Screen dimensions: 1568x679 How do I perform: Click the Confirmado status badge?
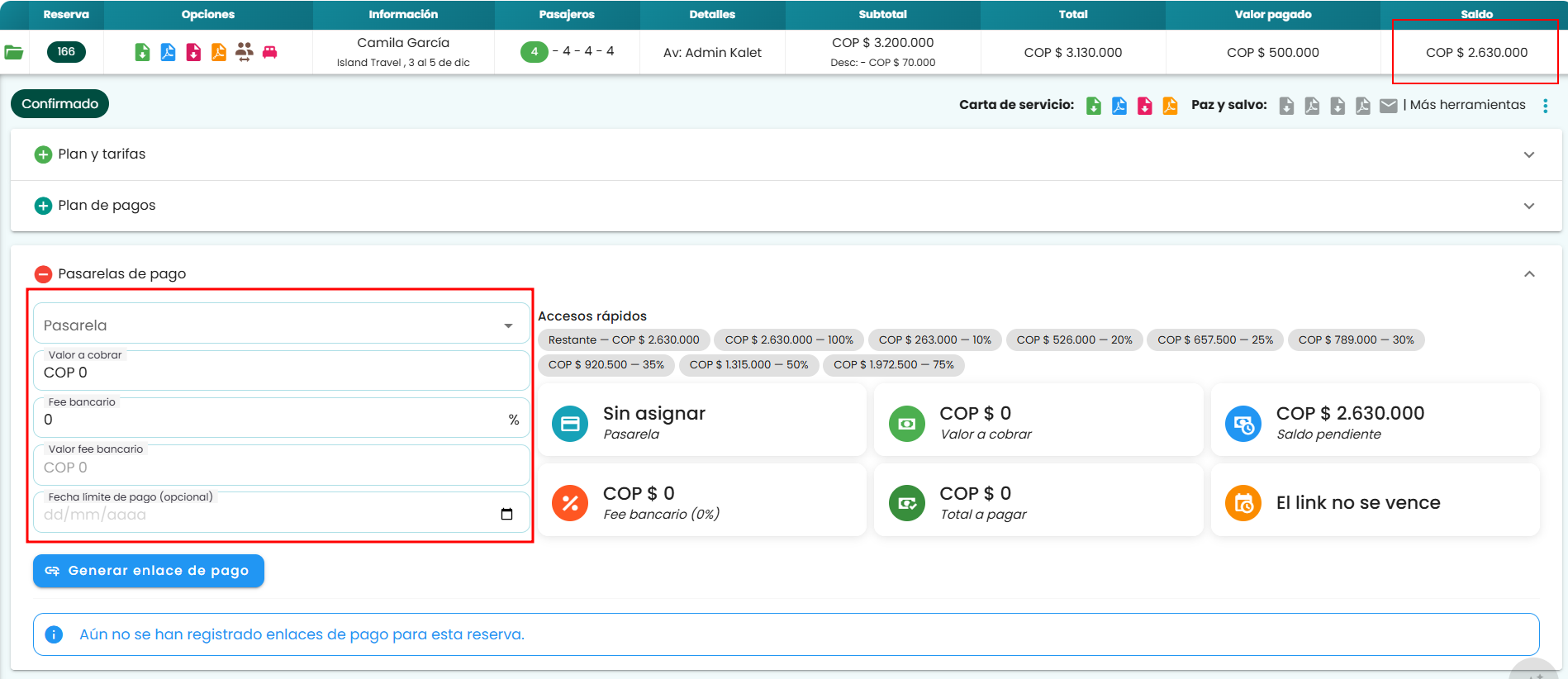point(59,104)
